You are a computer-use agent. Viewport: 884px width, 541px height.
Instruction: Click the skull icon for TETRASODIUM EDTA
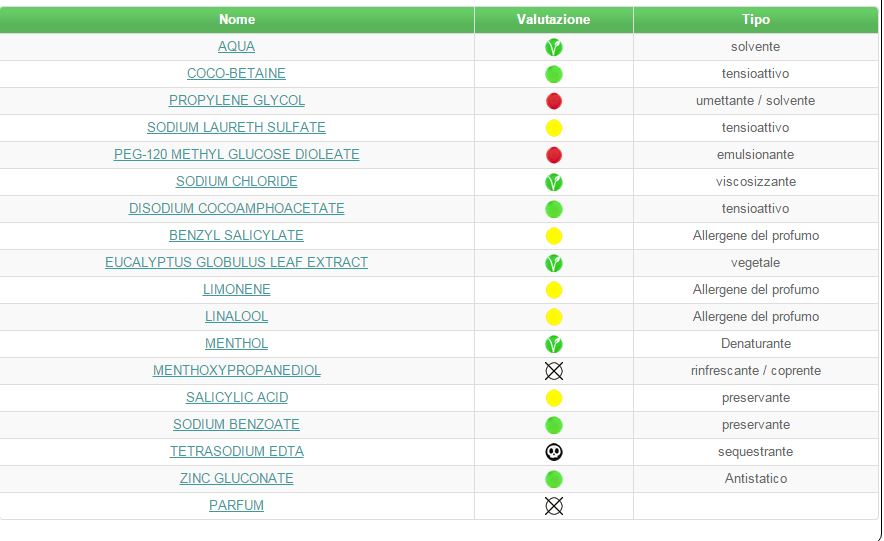point(554,453)
